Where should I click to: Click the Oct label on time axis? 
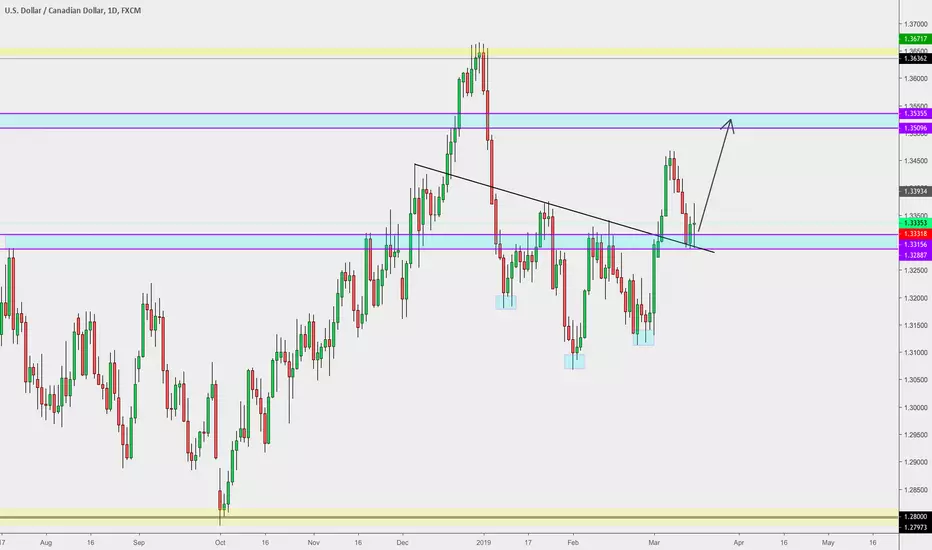(x=220, y=542)
